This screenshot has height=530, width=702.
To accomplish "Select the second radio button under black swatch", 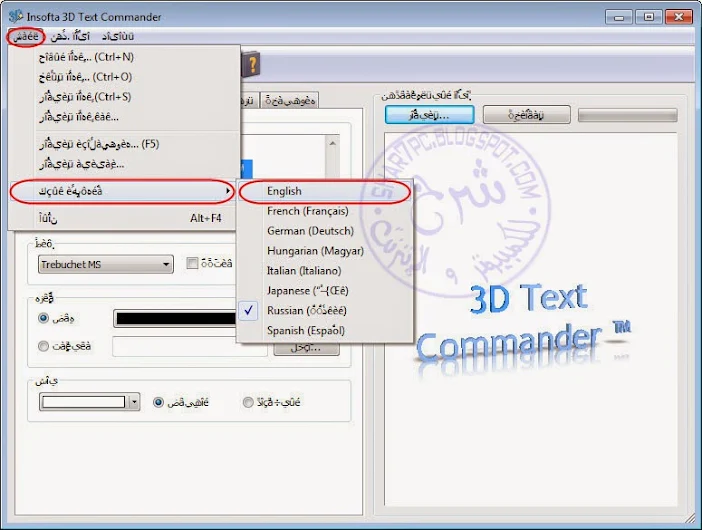I will (x=43, y=346).
